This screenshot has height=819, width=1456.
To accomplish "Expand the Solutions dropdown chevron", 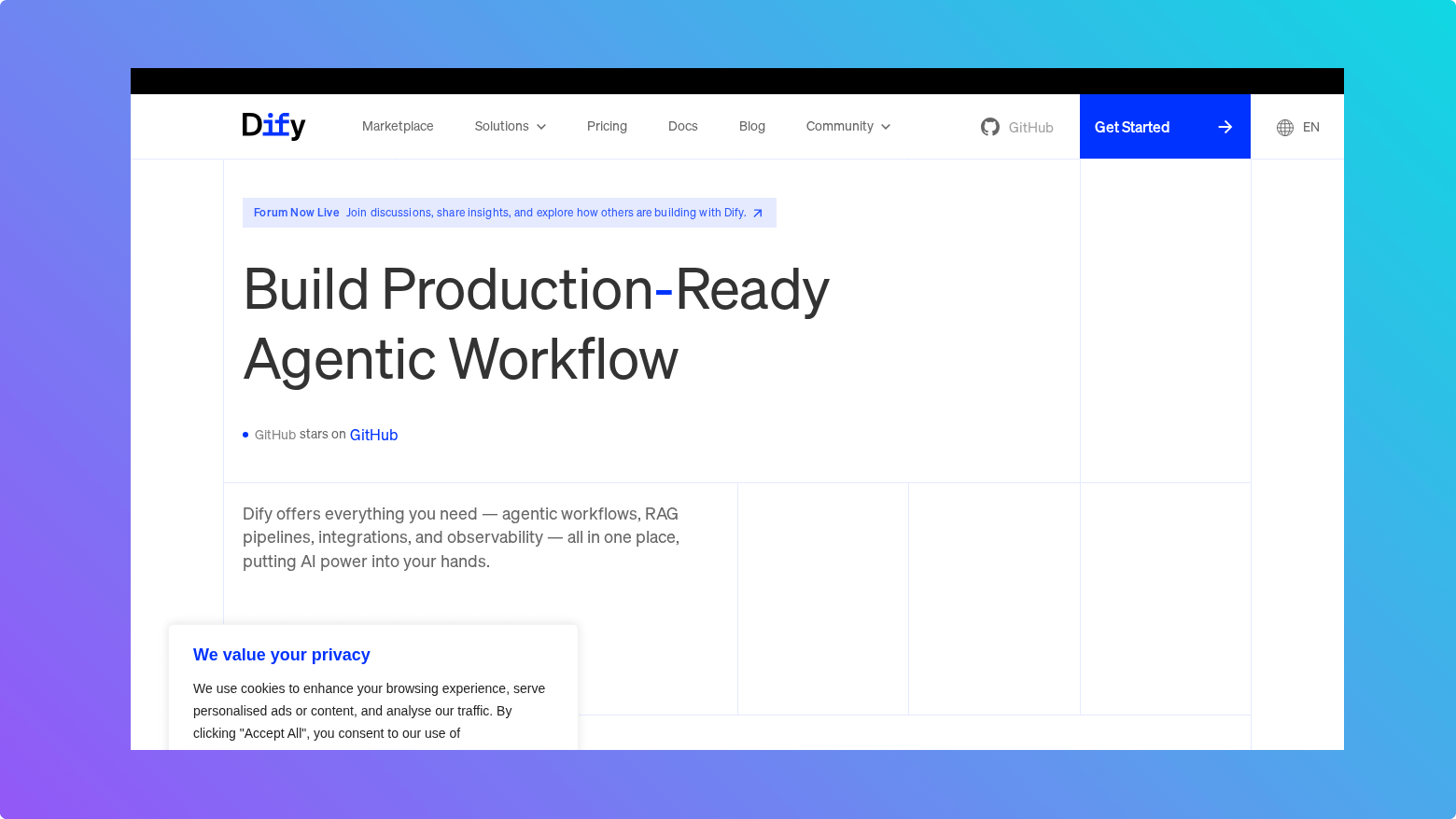I will (541, 127).
